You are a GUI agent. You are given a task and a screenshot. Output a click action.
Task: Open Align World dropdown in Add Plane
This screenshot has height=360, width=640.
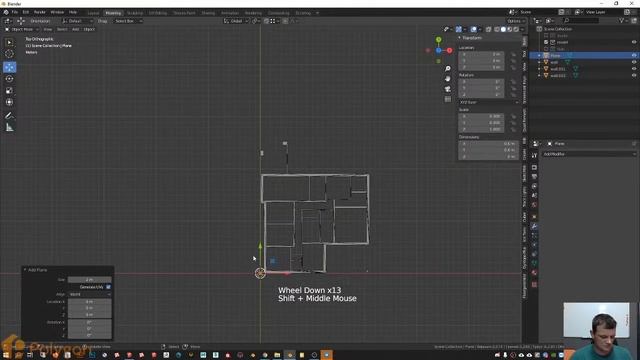(x=89, y=294)
